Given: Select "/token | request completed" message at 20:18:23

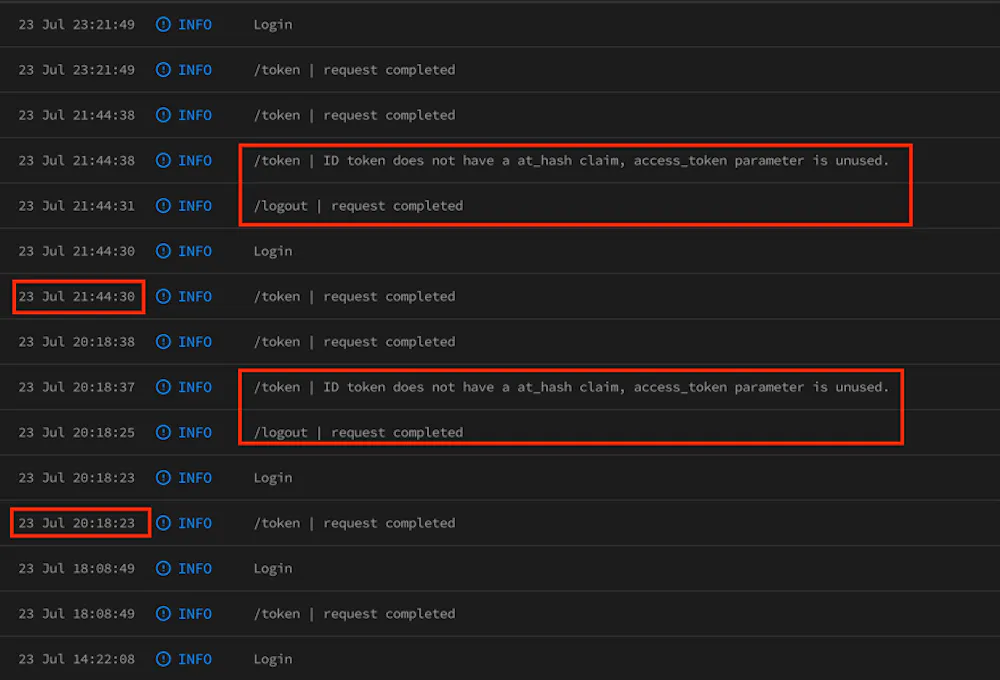Looking at the screenshot, I should pyautogui.click(x=355, y=523).
